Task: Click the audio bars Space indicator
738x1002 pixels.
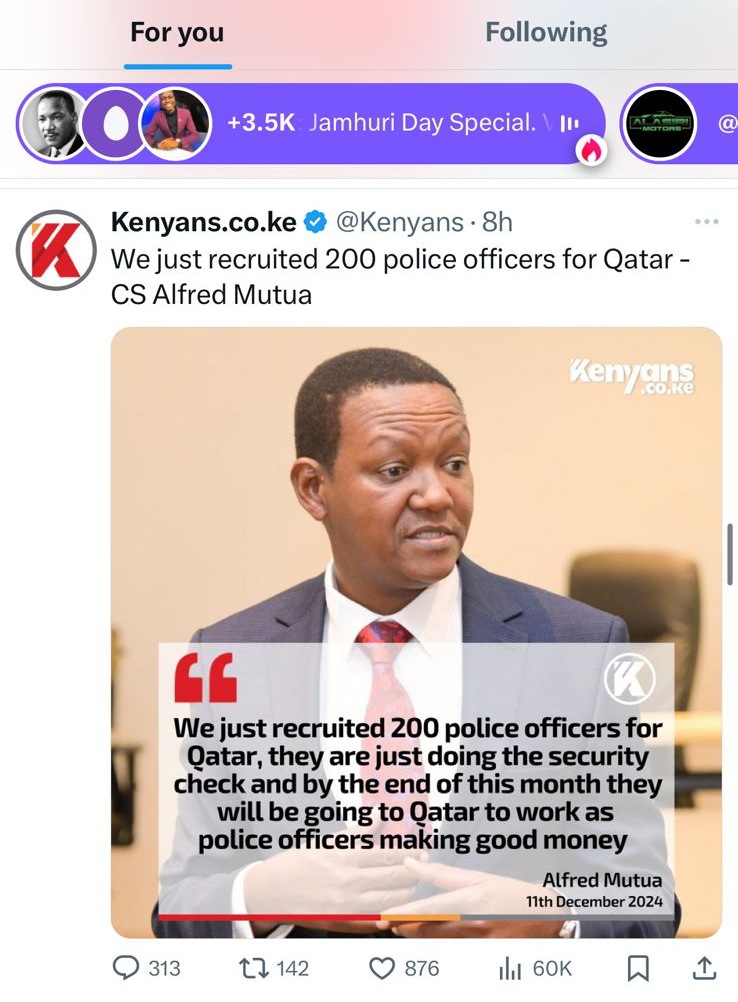Action: click(x=569, y=124)
